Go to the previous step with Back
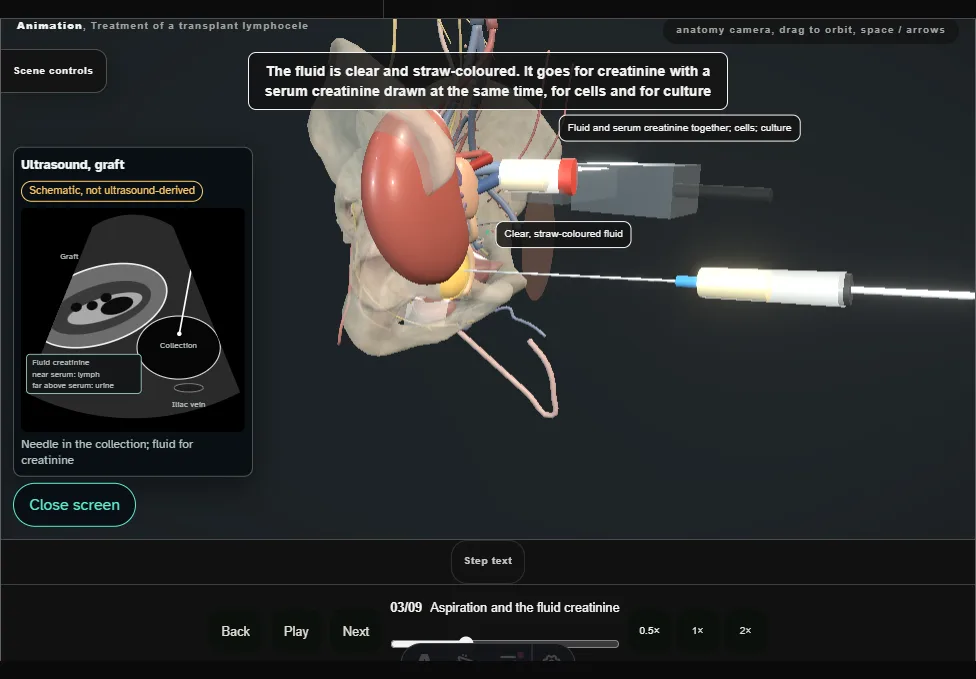 coord(235,631)
